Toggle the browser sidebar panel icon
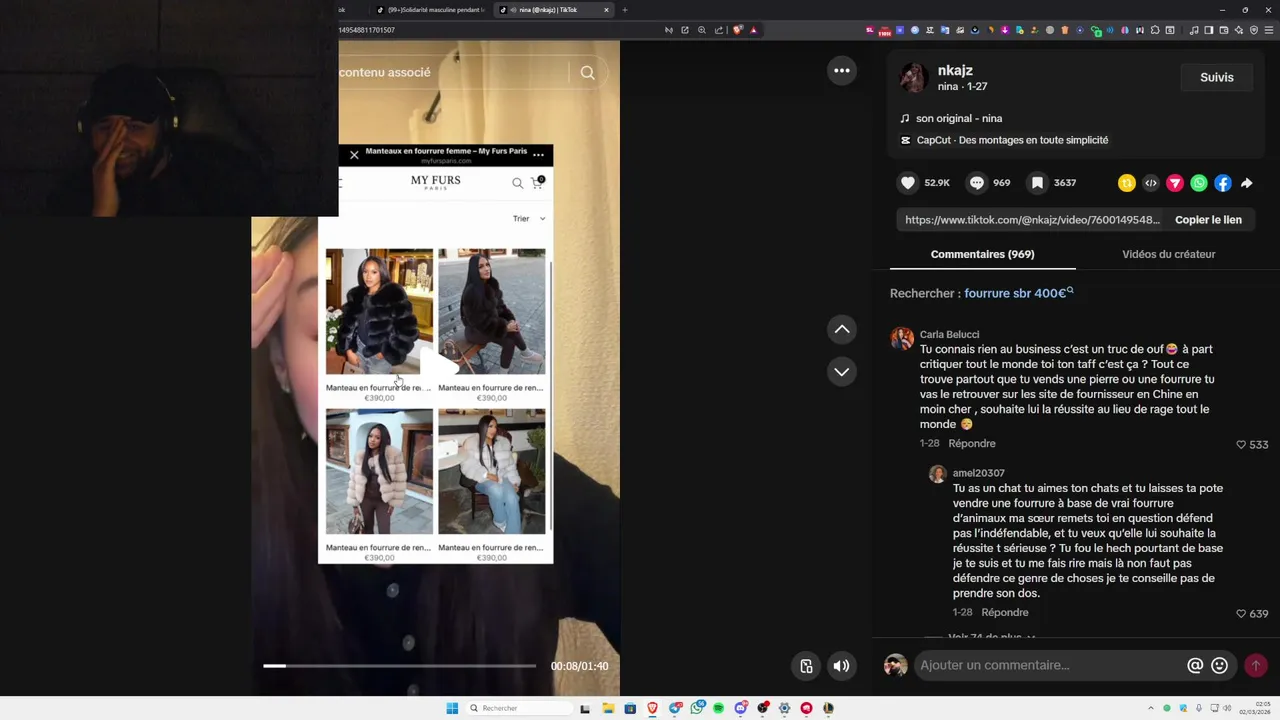The width and height of the screenshot is (1280, 720). (1208, 30)
